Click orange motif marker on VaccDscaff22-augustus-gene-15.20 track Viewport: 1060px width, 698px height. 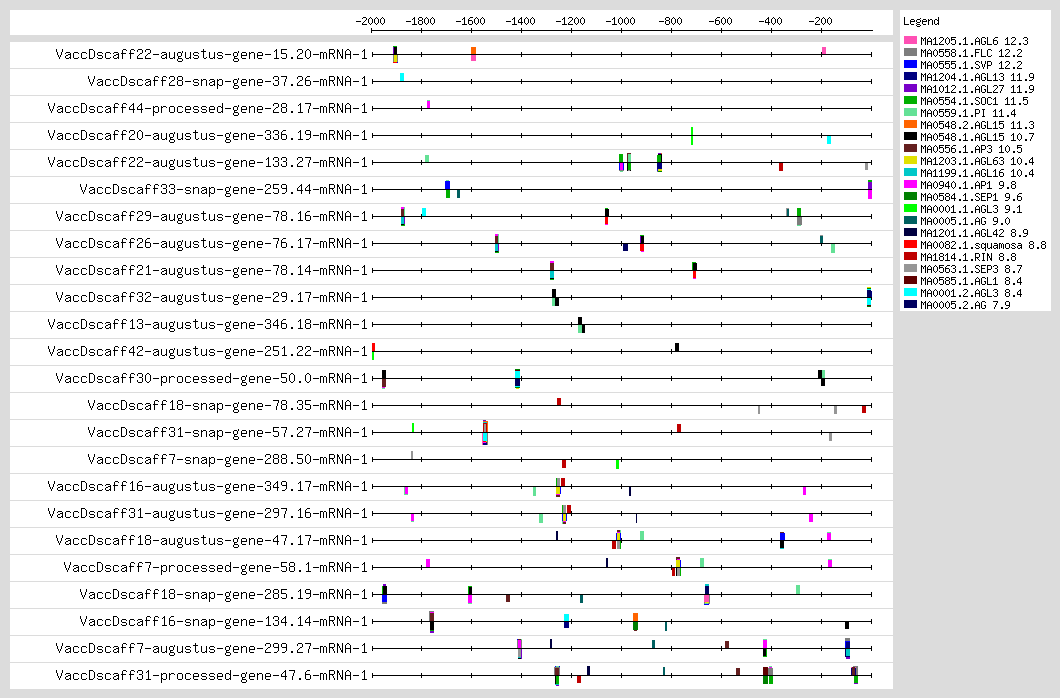pos(473,54)
